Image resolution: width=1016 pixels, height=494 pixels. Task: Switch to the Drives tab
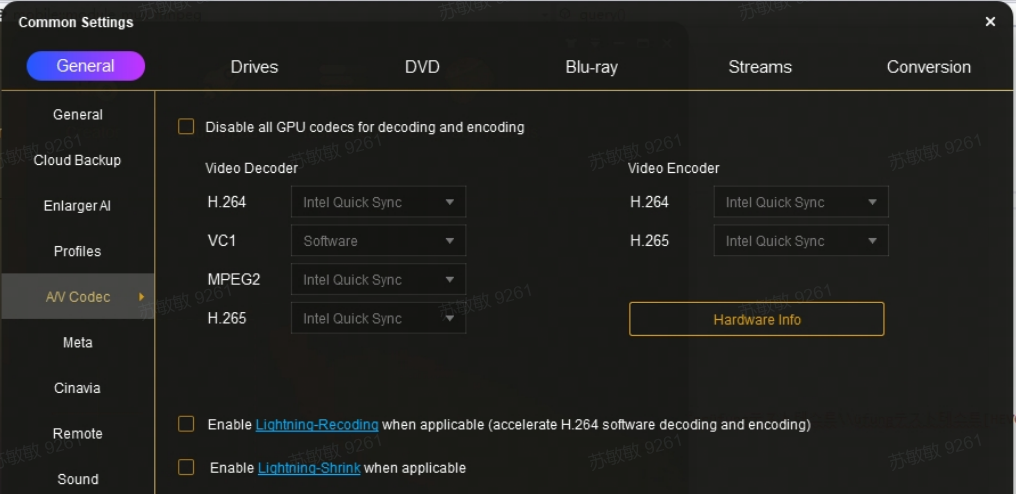tap(254, 67)
